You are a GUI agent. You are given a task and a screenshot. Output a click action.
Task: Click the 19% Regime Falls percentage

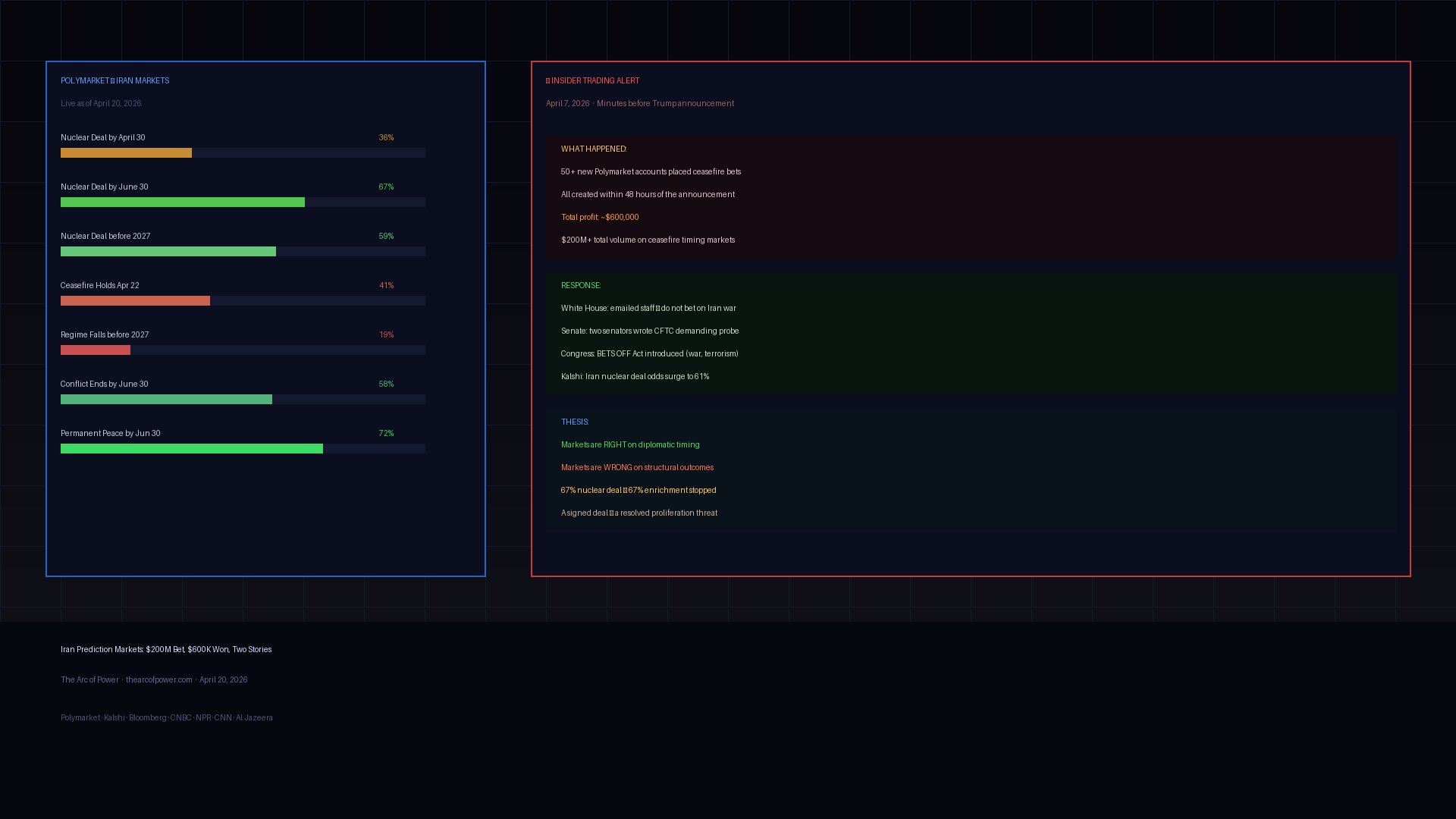pyautogui.click(x=386, y=335)
